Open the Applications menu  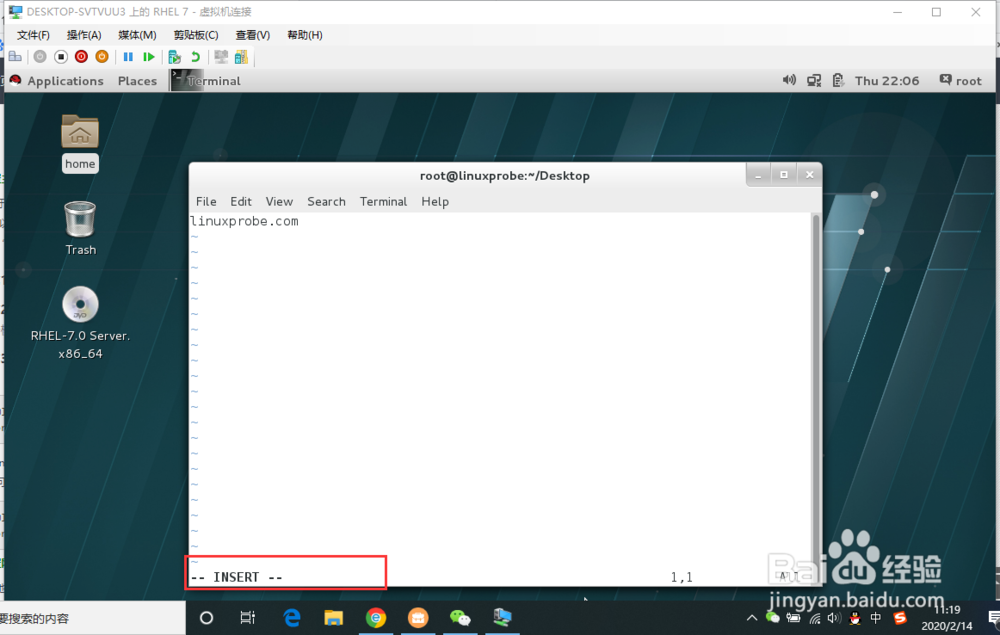tap(65, 81)
